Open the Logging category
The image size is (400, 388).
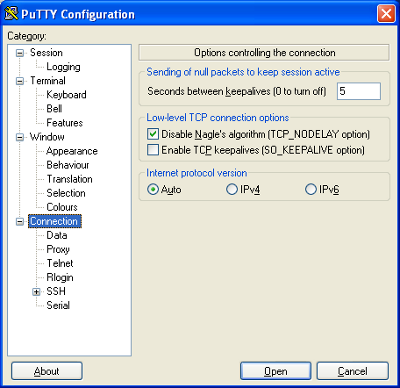coord(63,67)
